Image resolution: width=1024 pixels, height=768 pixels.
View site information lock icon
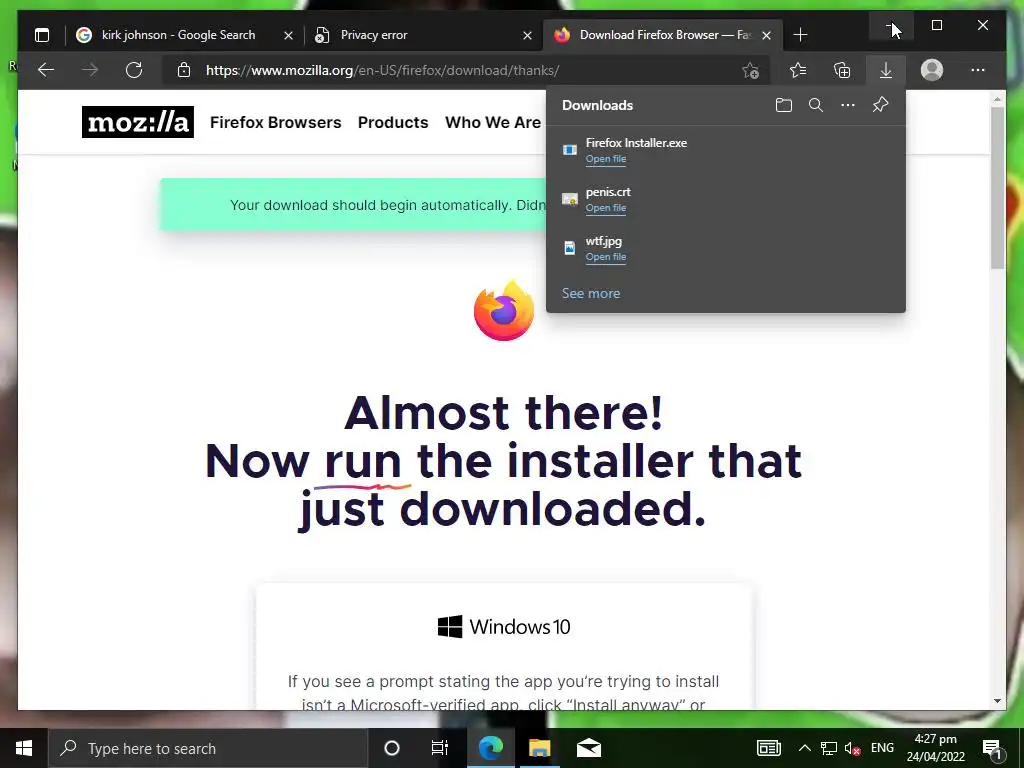point(184,70)
